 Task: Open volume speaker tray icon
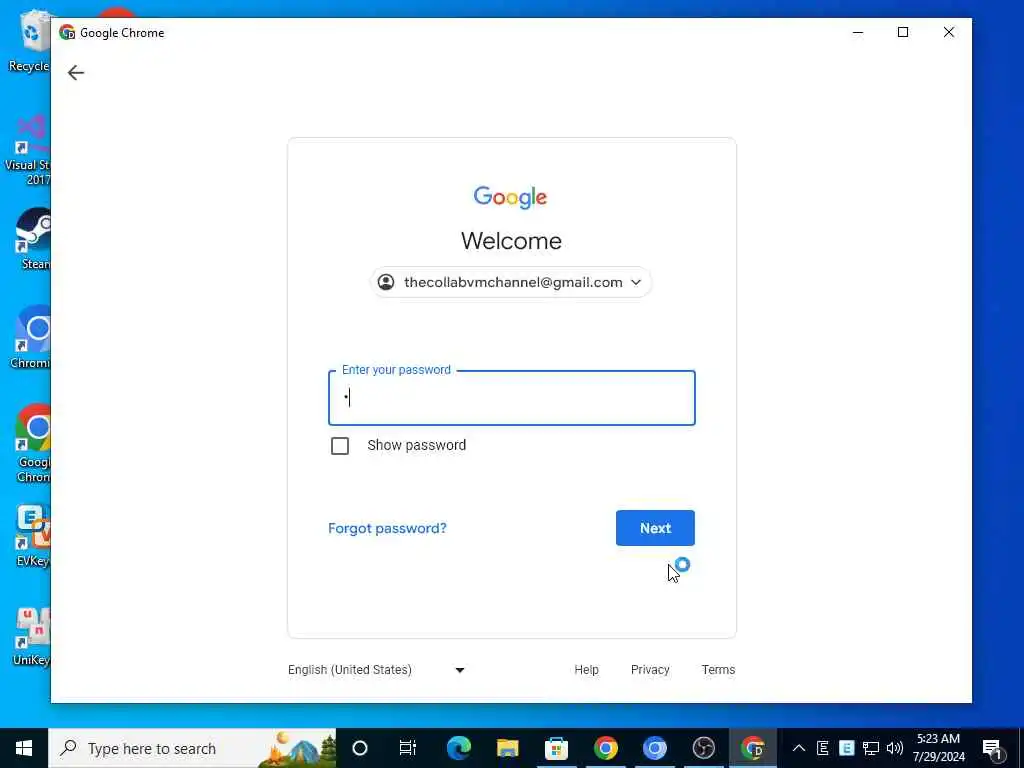point(895,748)
